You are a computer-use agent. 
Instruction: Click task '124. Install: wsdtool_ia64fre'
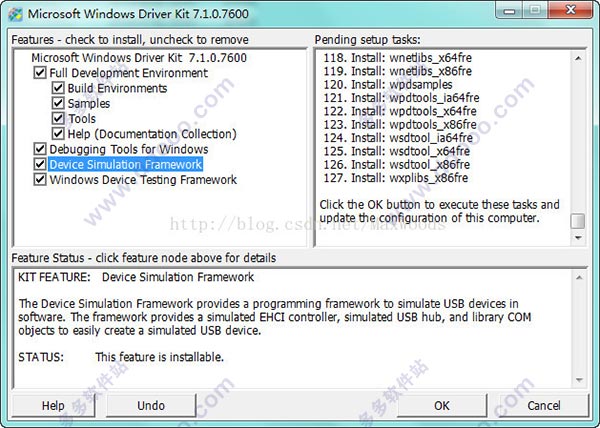click(x=398, y=138)
